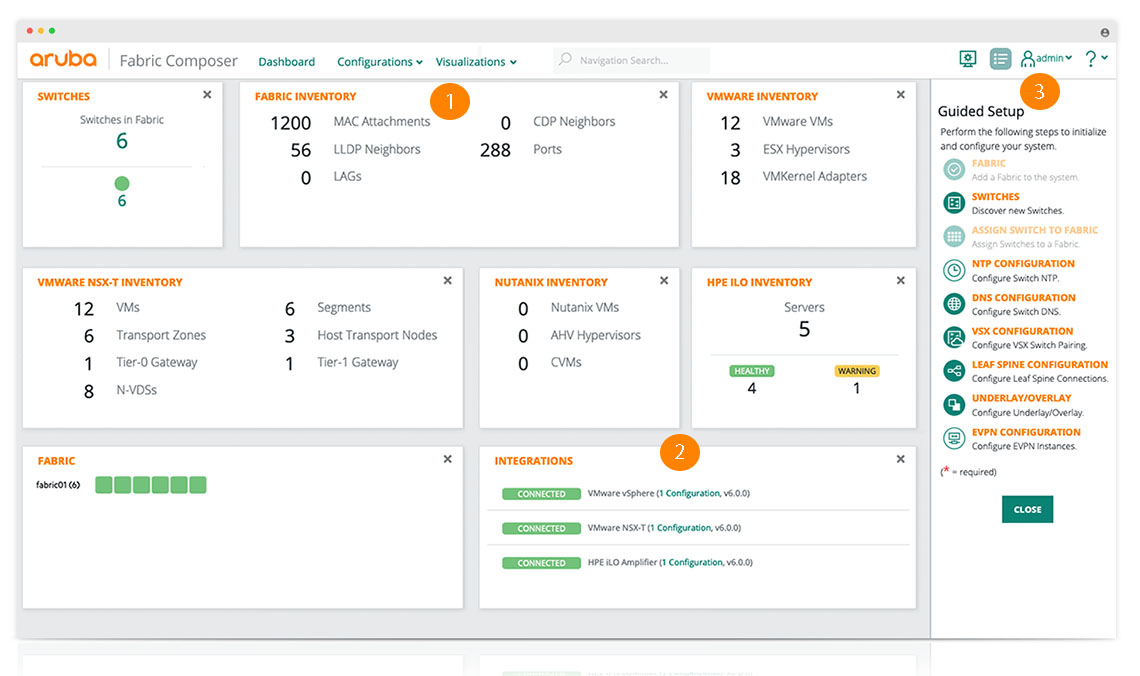The height and width of the screenshot is (676, 1140).
Task: Click the Ports count 288
Action: pyautogui.click(x=495, y=150)
